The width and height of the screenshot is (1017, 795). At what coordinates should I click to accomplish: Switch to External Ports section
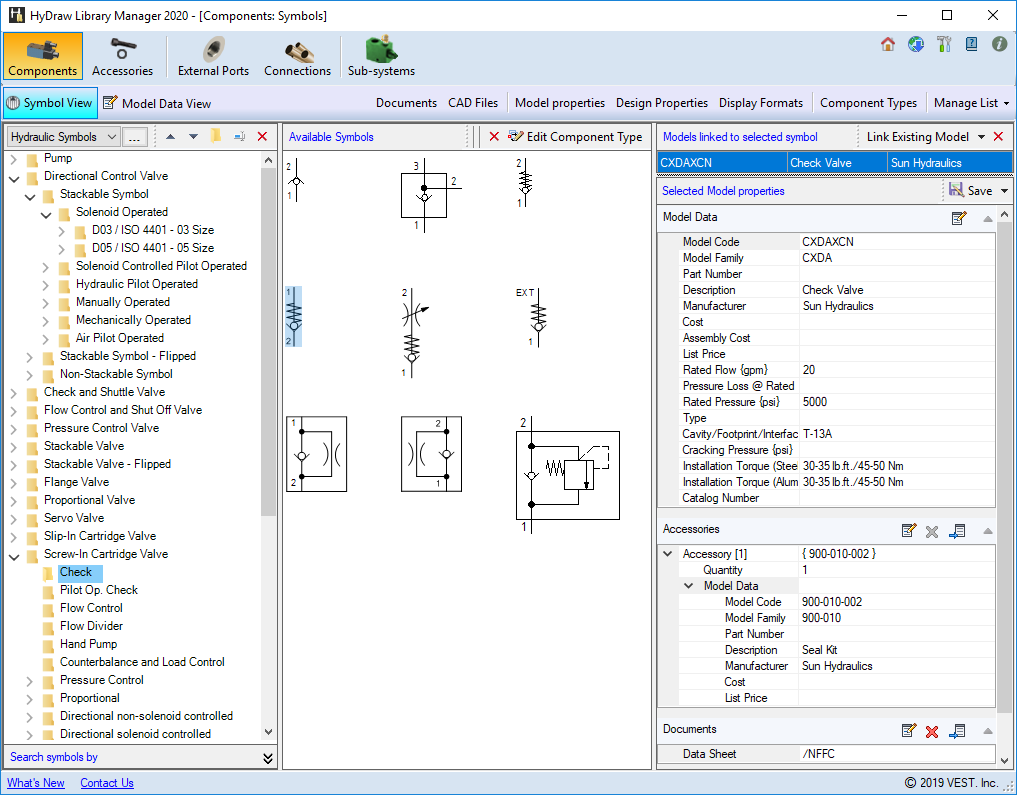click(x=213, y=58)
